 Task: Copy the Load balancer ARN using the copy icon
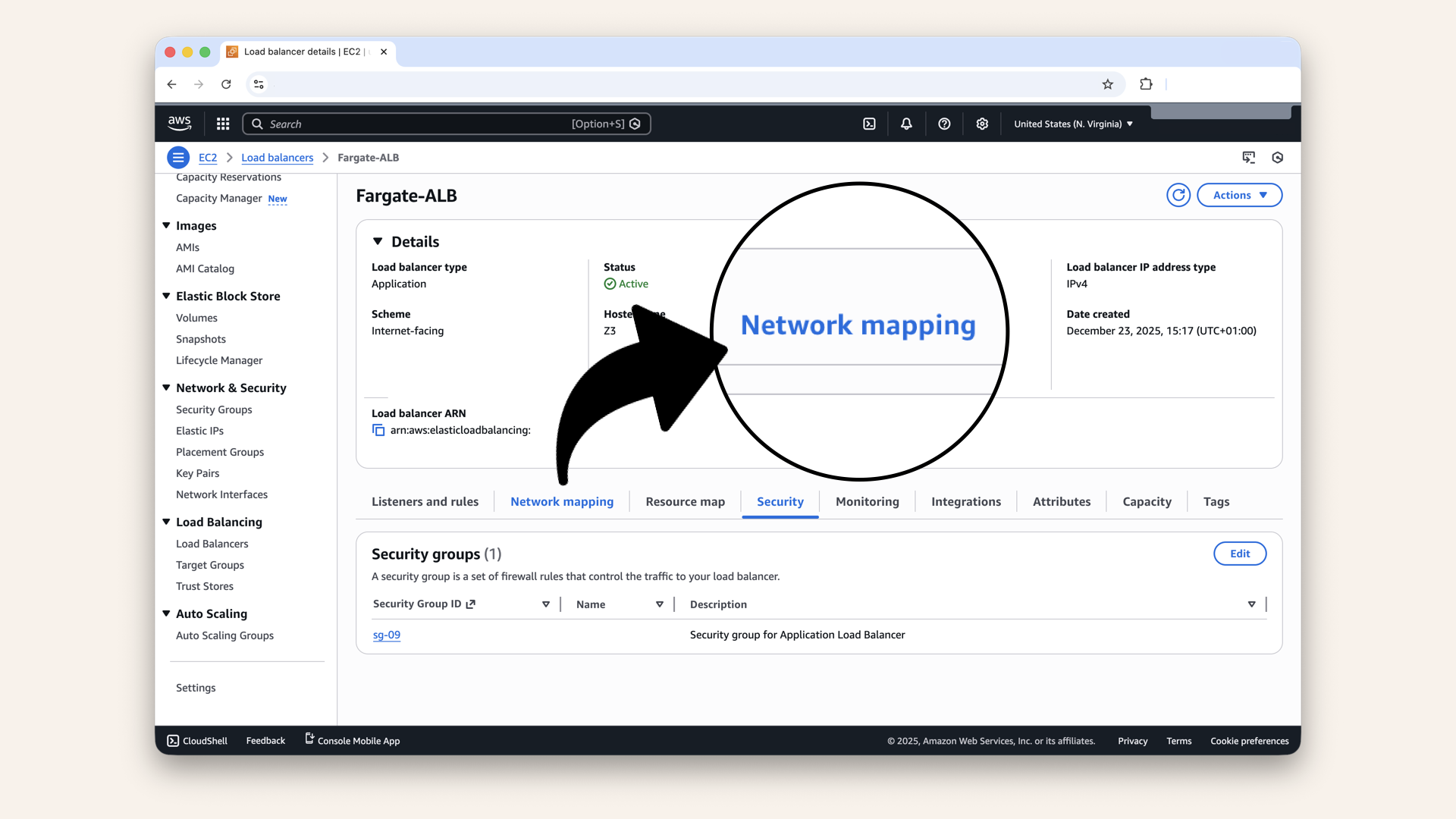coord(378,430)
